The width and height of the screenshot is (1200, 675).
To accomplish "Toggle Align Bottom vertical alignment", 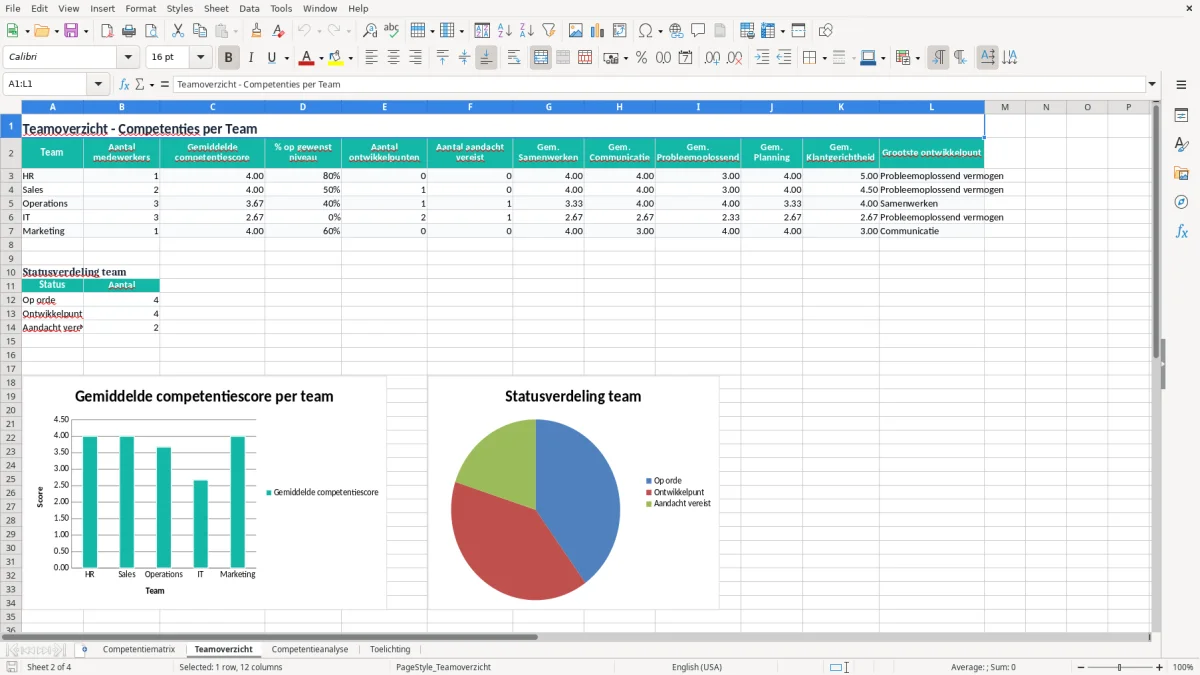I will tap(486, 58).
